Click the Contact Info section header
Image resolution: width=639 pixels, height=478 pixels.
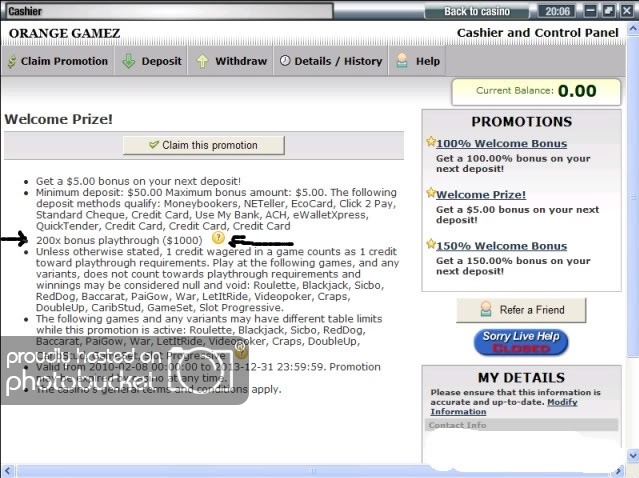pyautogui.click(x=521, y=425)
